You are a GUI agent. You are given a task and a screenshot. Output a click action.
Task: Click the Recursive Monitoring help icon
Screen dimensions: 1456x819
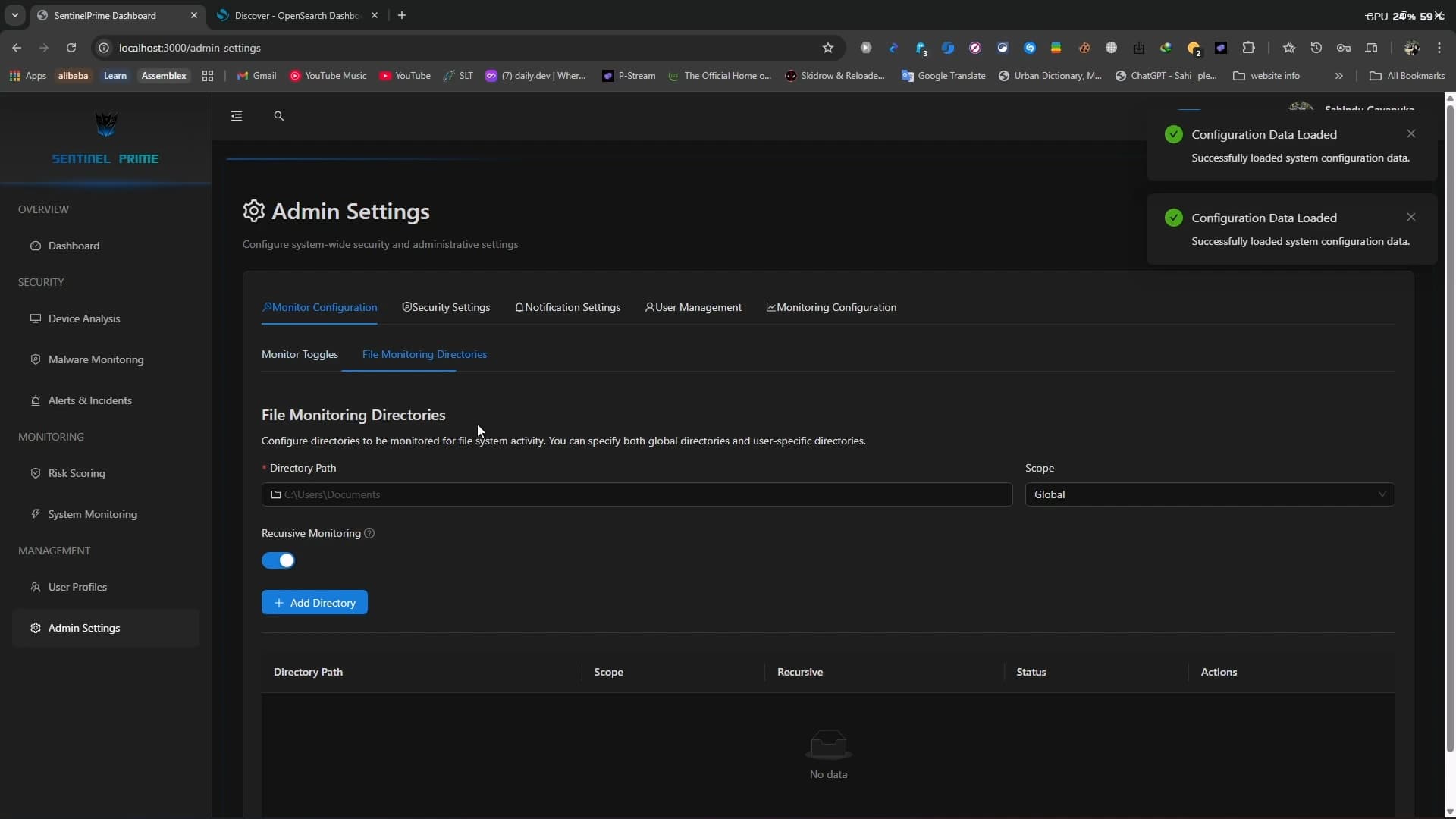click(369, 533)
